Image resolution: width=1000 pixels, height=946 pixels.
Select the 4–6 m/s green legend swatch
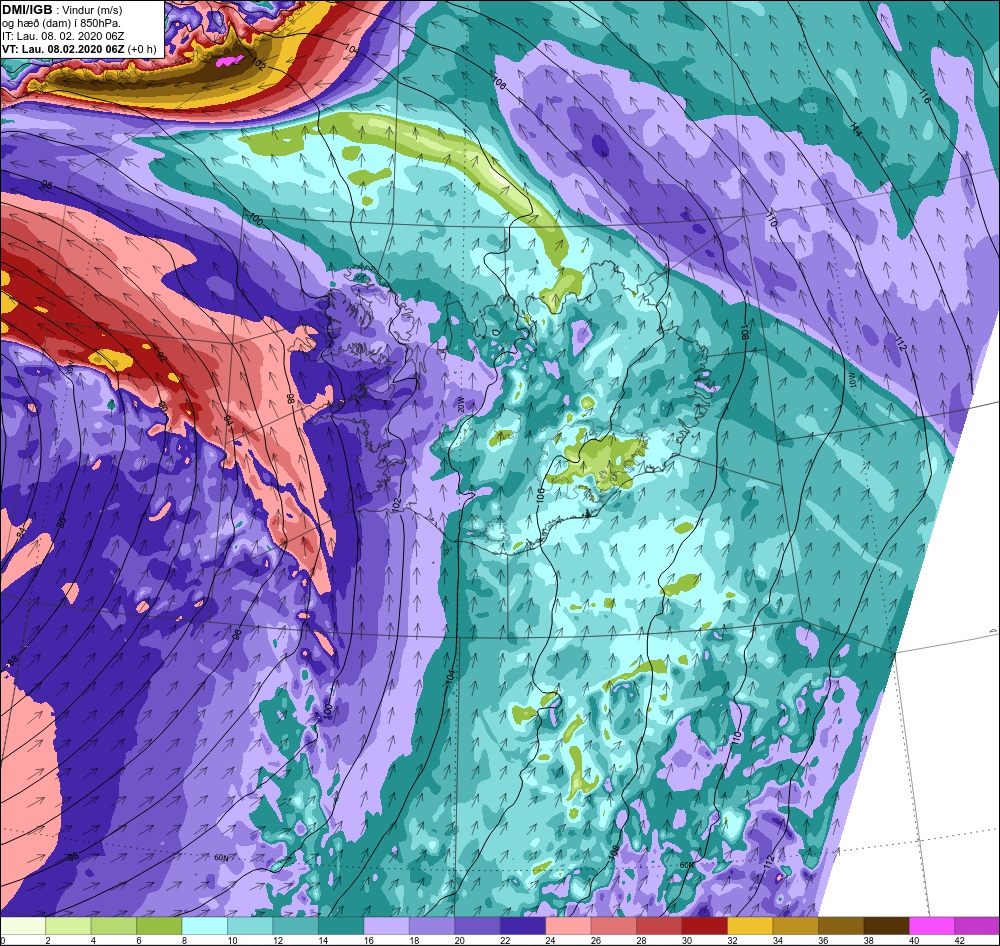point(114,926)
